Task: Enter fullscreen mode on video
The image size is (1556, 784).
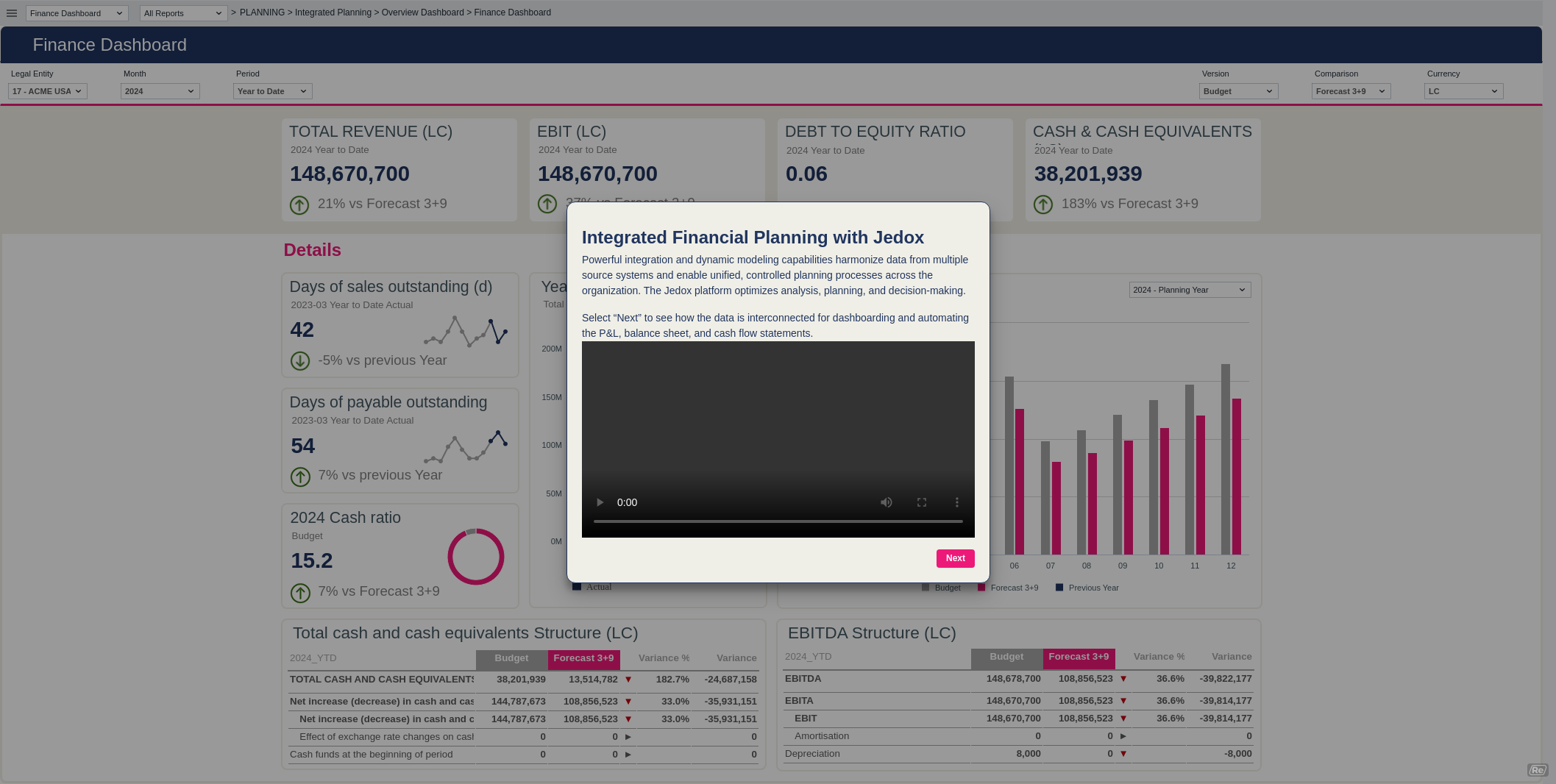Action: pos(921,502)
